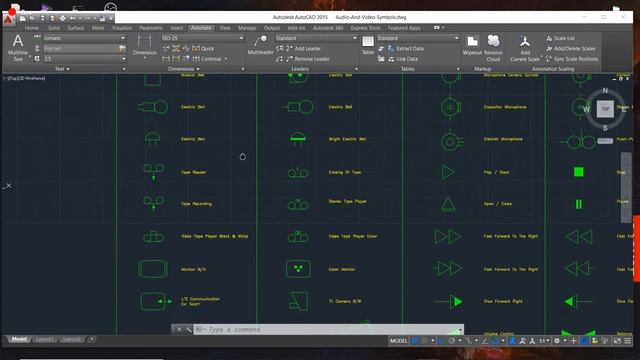
Task: Select the Wipeout tool
Action: 472,45
